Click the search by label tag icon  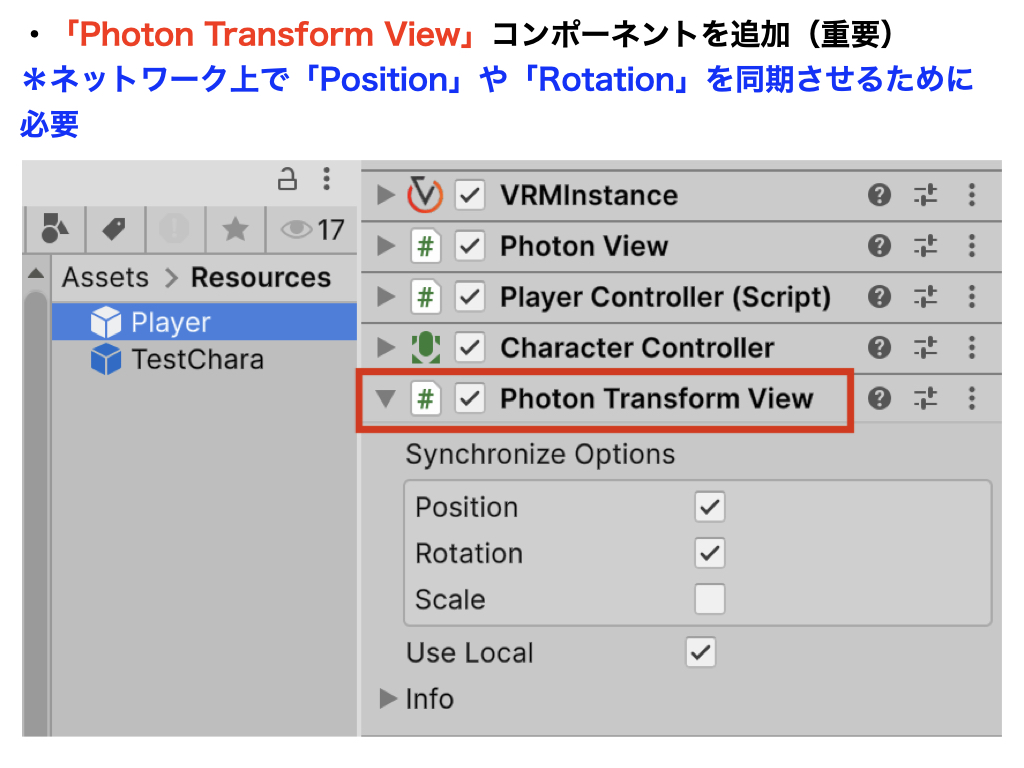[114, 229]
